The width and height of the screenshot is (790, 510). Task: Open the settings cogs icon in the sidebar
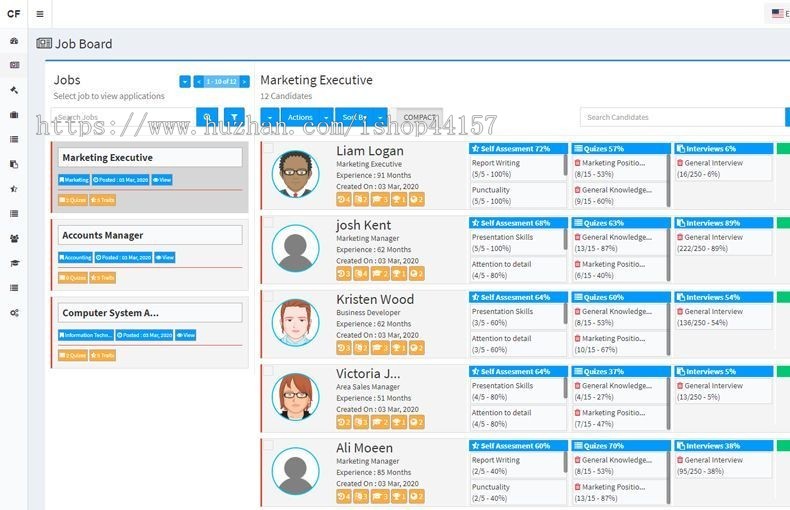(x=14, y=313)
